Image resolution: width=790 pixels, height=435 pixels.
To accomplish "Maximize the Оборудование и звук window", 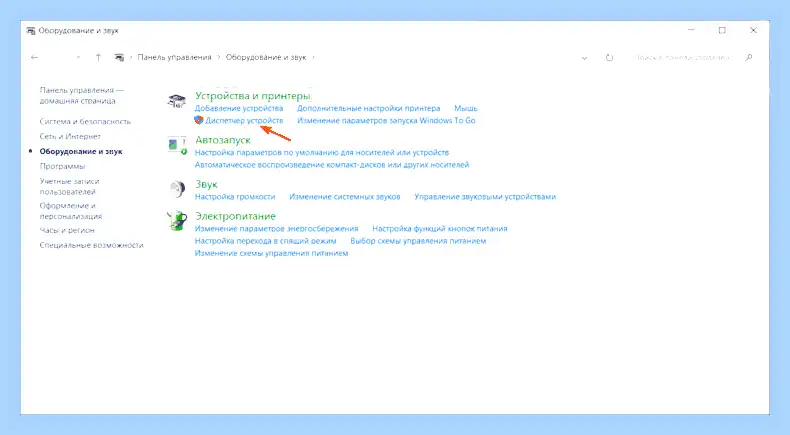I will coord(722,30).
